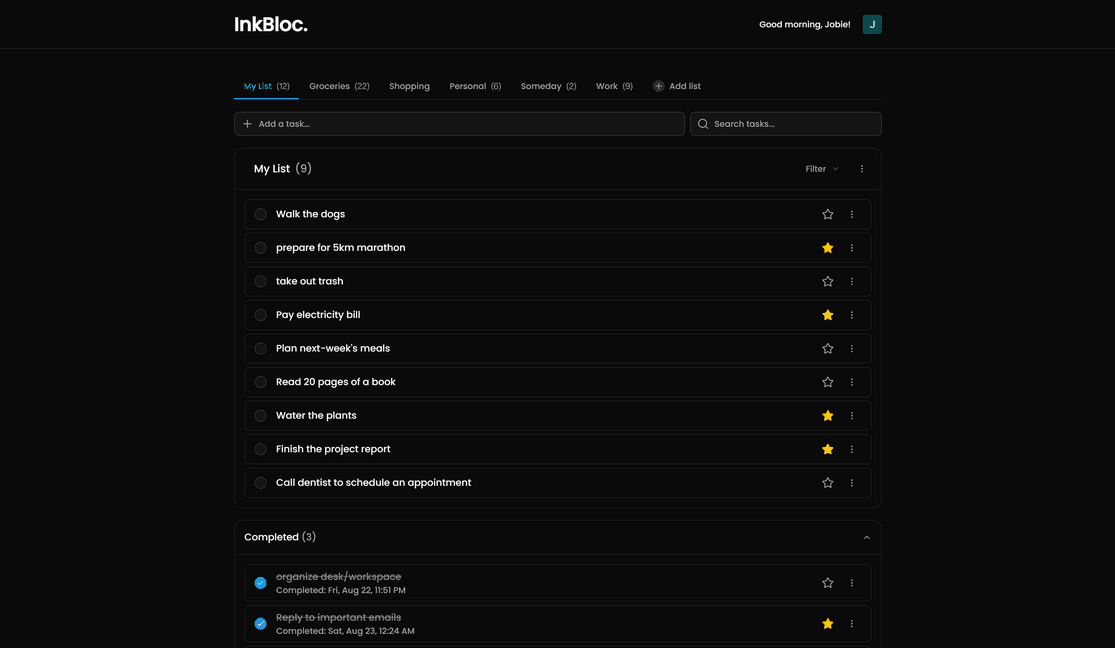Click the Add list button

[x=677, y=86]
